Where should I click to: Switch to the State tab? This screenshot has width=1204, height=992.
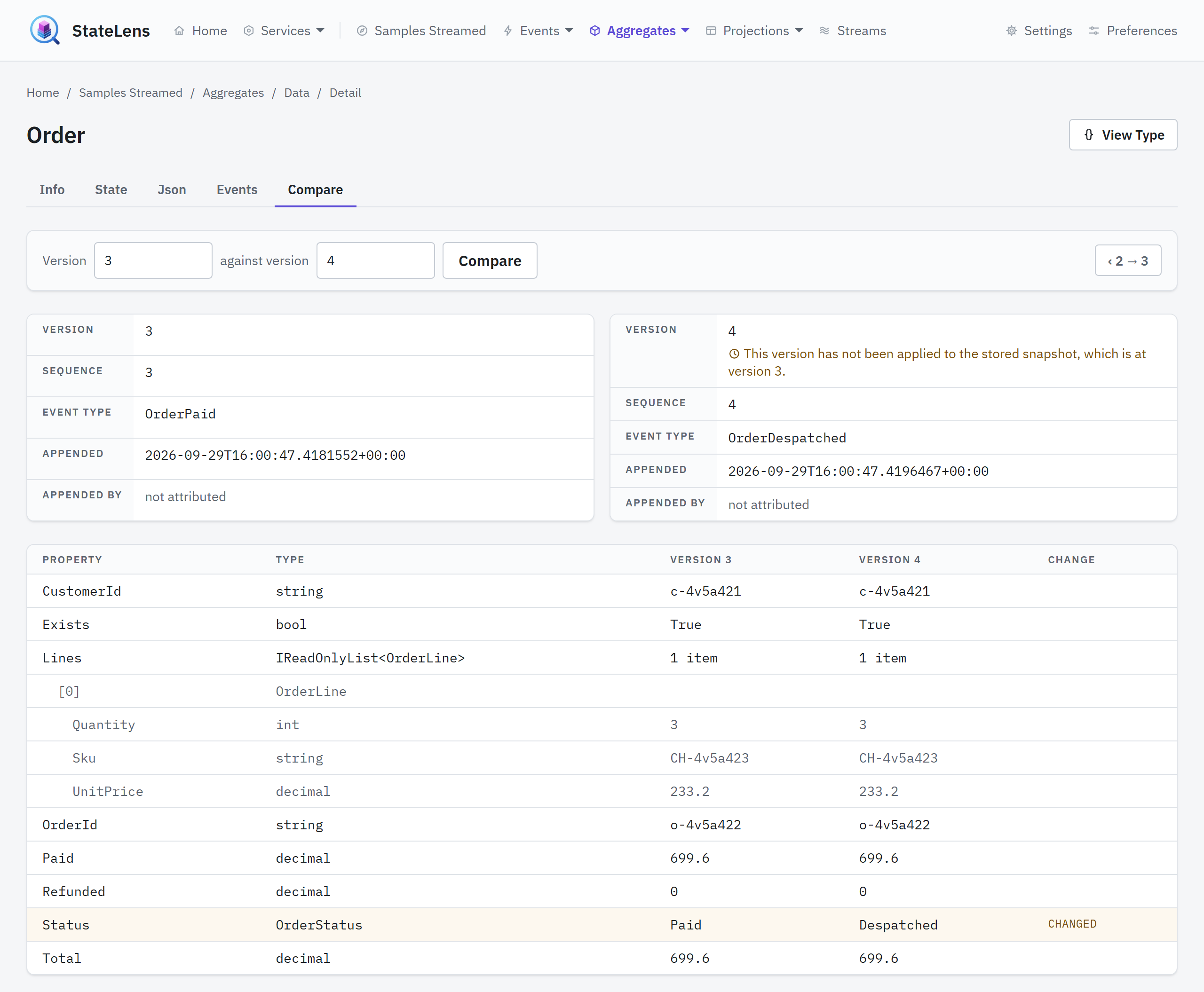click(111, 190)
